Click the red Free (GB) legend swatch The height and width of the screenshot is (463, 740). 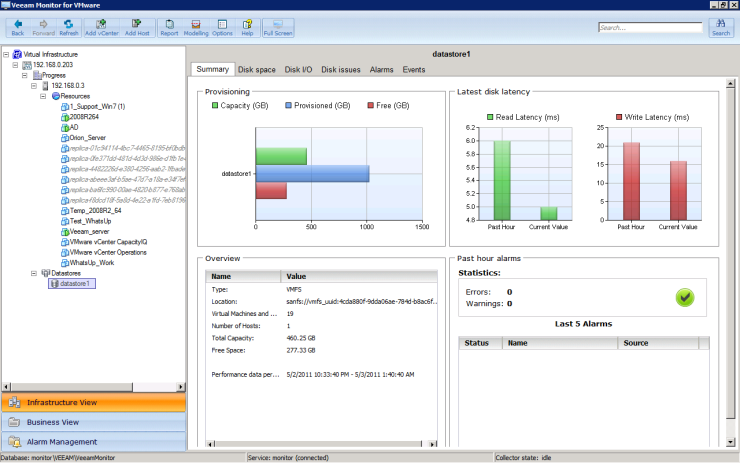370,105
